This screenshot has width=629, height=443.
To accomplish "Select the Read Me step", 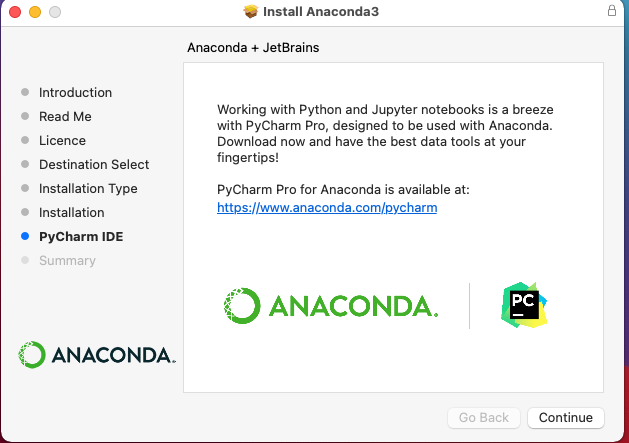I will [65, 117].
